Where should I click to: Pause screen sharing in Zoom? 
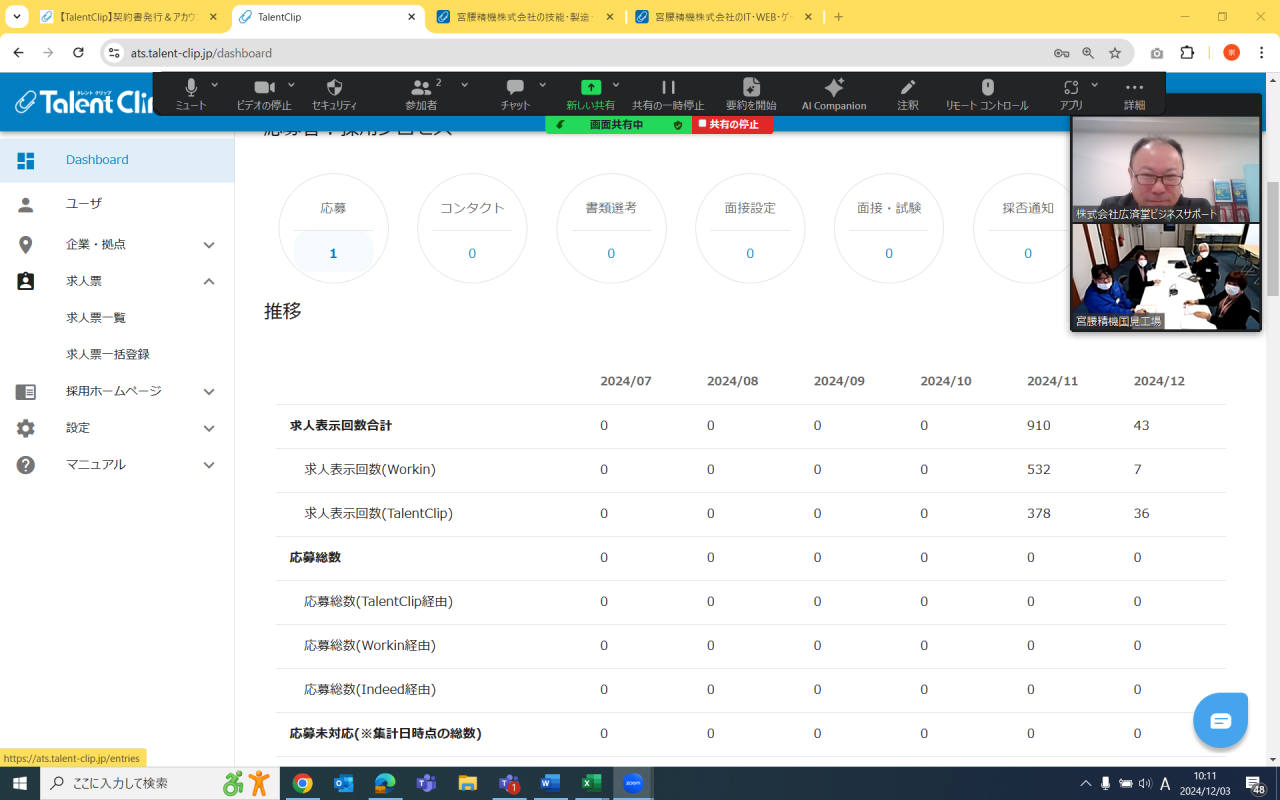click(668, 89)
